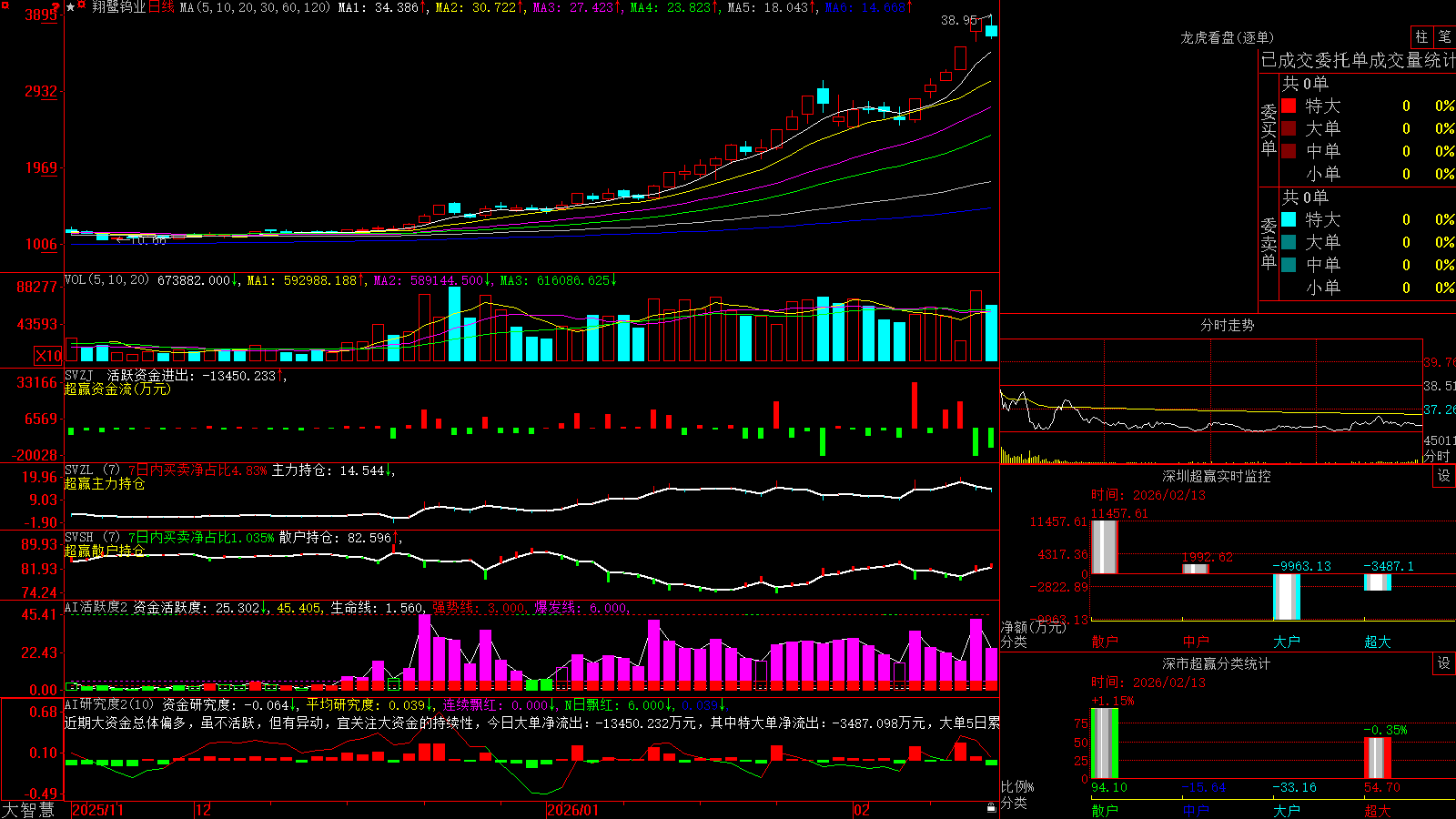Click the latest cyan candlestick on the chart
The height and width of the screenshot is (819, 1456).
click(x=991, y=31)
